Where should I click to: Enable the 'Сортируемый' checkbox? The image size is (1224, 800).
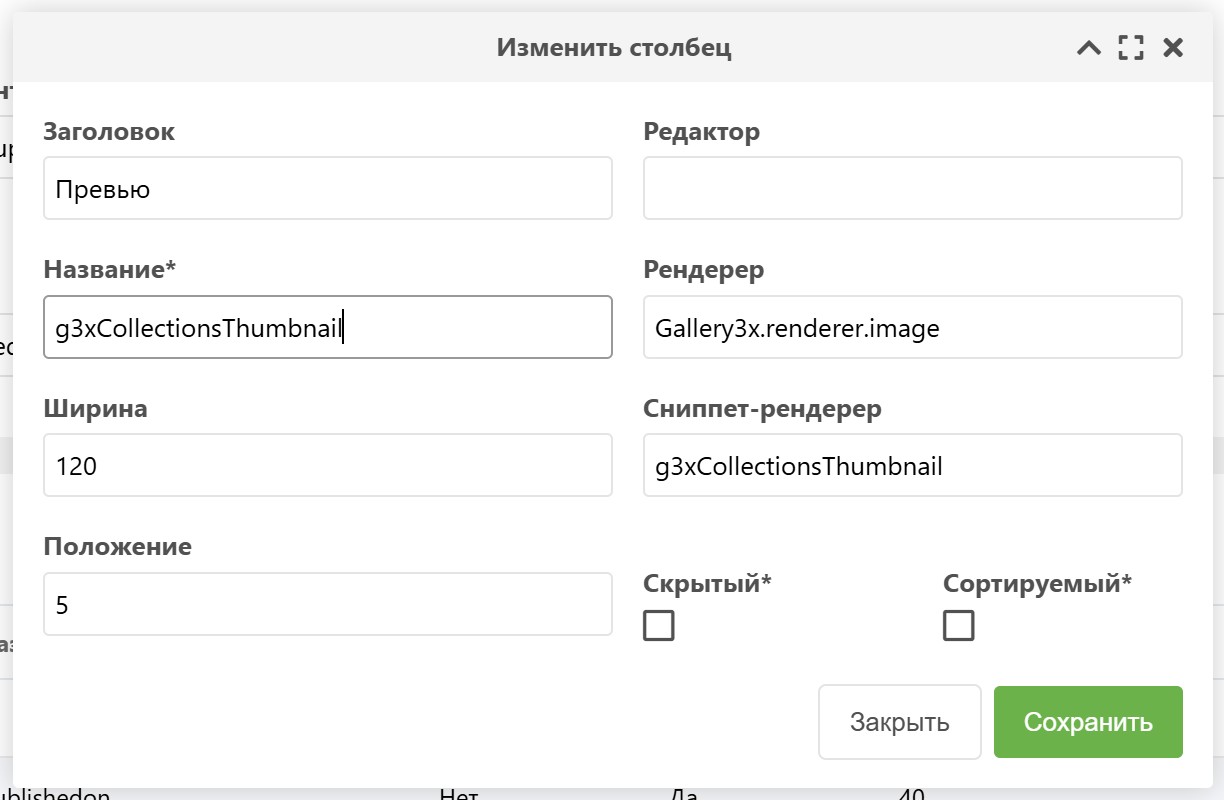(x=958, y=626)
